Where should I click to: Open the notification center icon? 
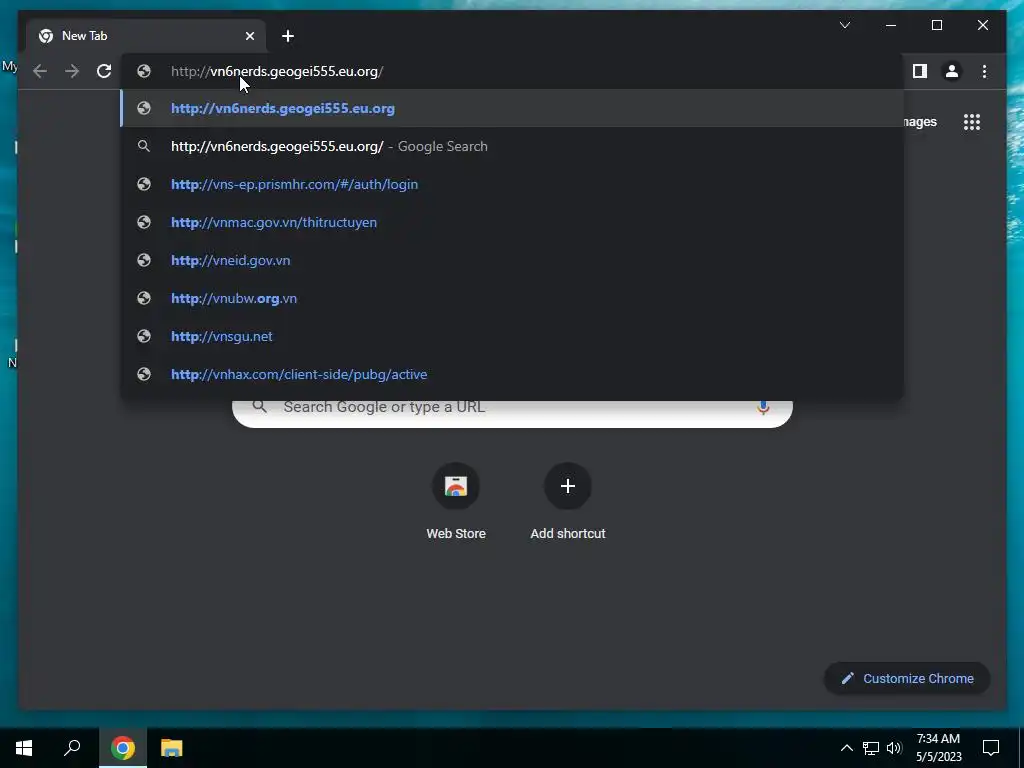(991, 748)
